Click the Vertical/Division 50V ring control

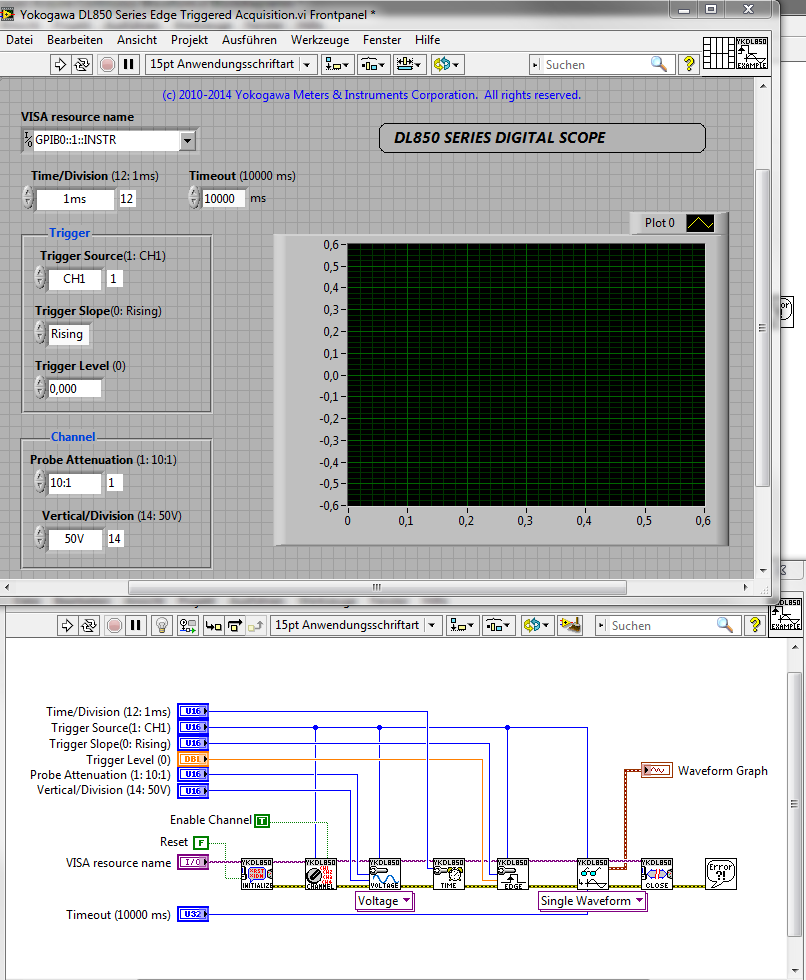(x=74, y=539)
